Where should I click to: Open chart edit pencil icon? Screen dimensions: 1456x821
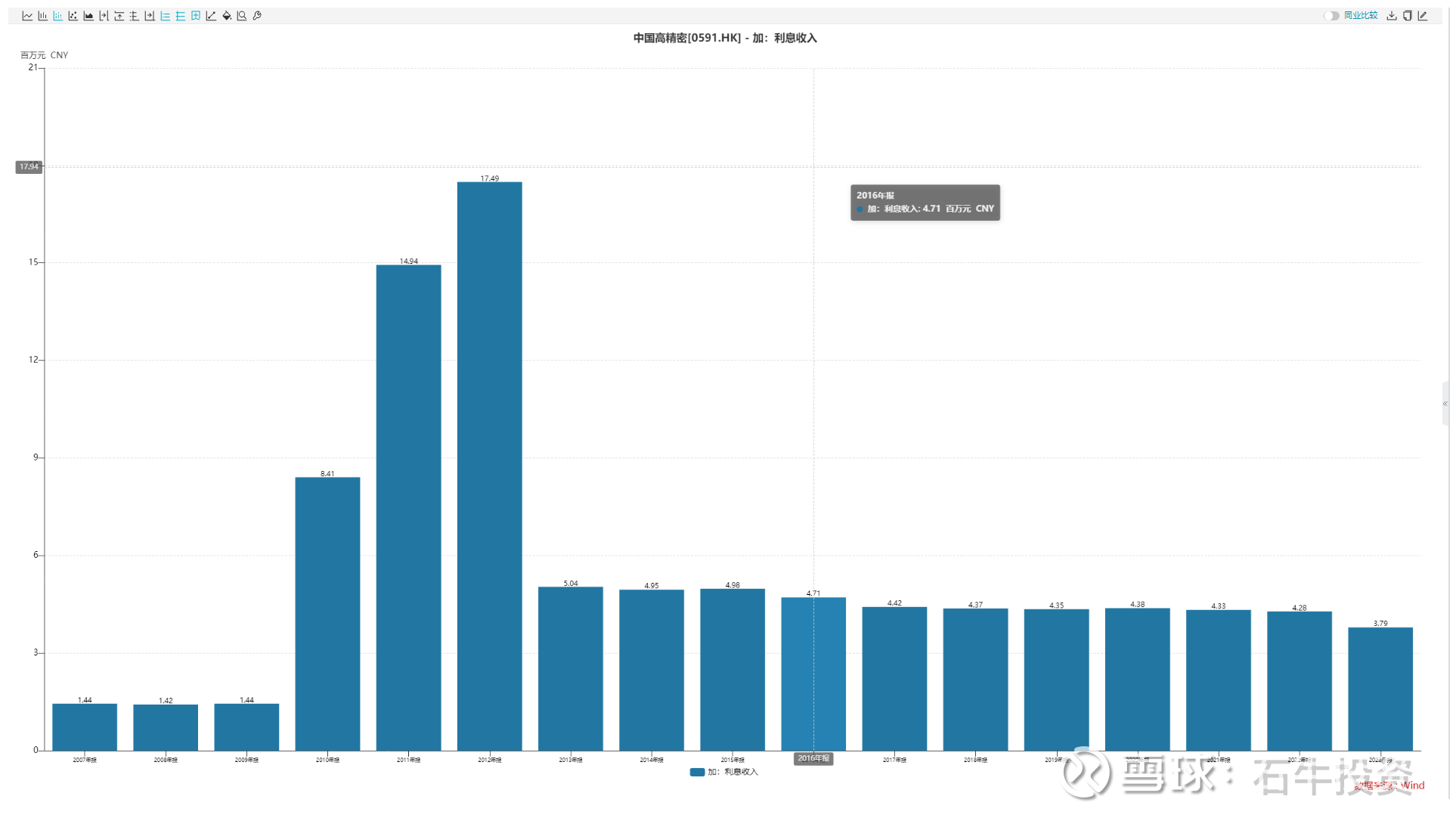click(1423, 16)
